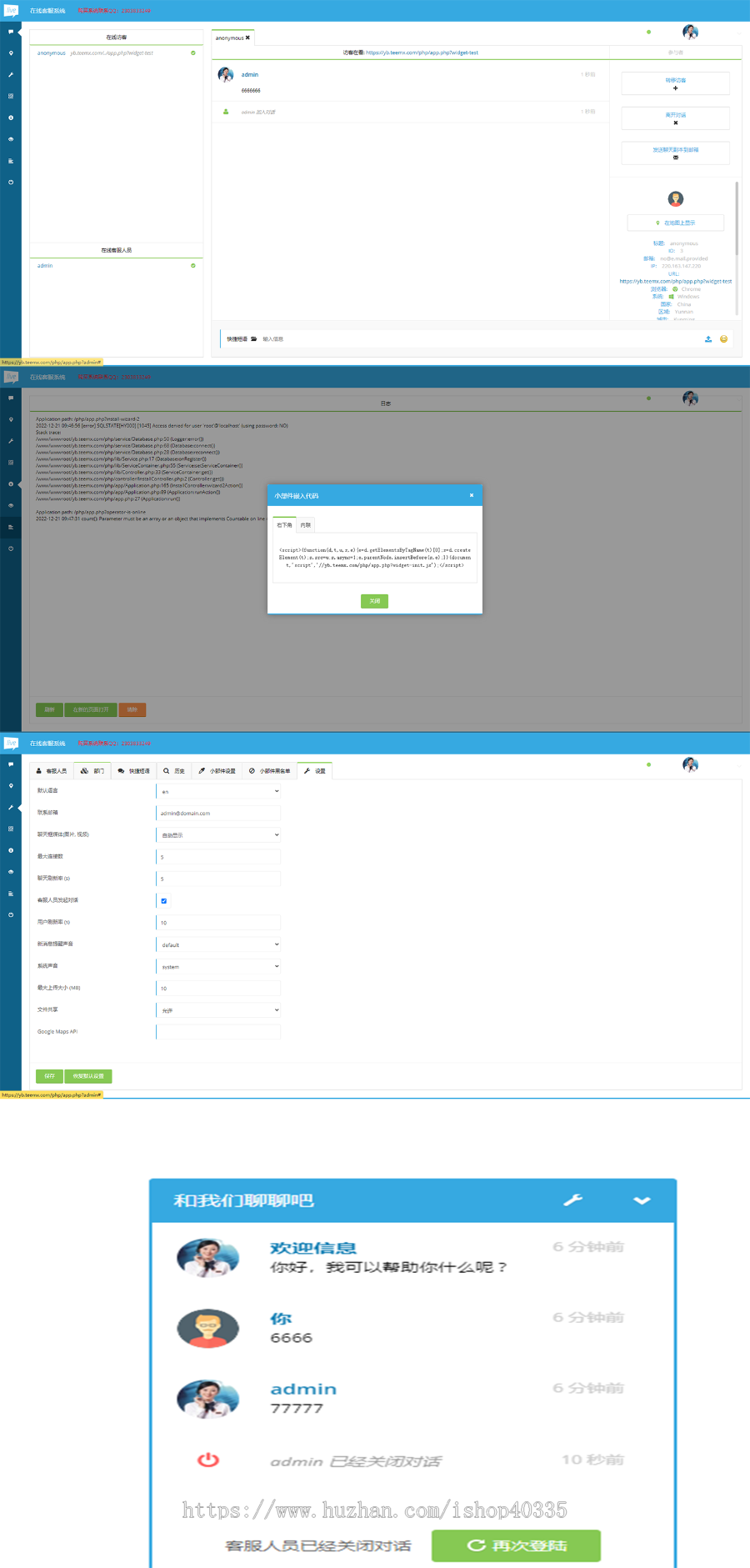This screenshot has width=750, height=1568.
Task: Click the Google Maps API field
Action: (x=219, y=1032)
